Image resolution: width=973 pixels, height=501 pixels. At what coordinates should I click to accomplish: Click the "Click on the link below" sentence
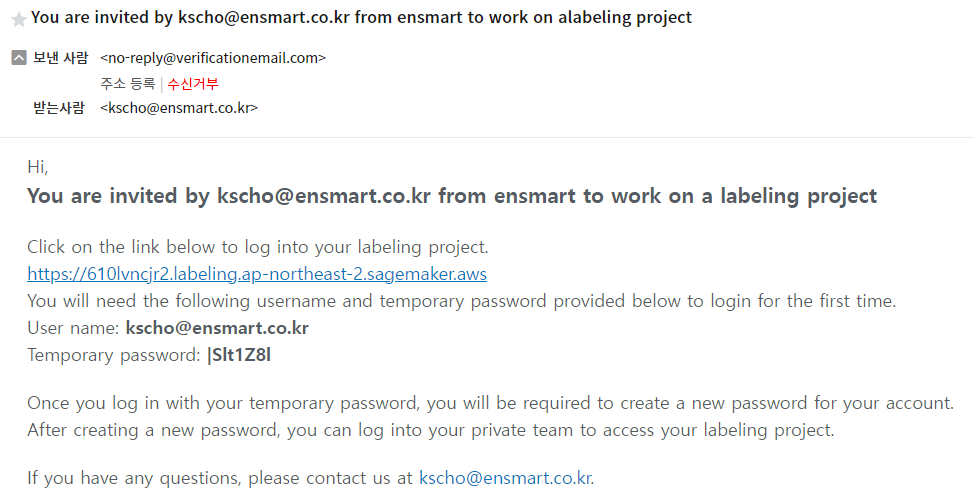257,247
